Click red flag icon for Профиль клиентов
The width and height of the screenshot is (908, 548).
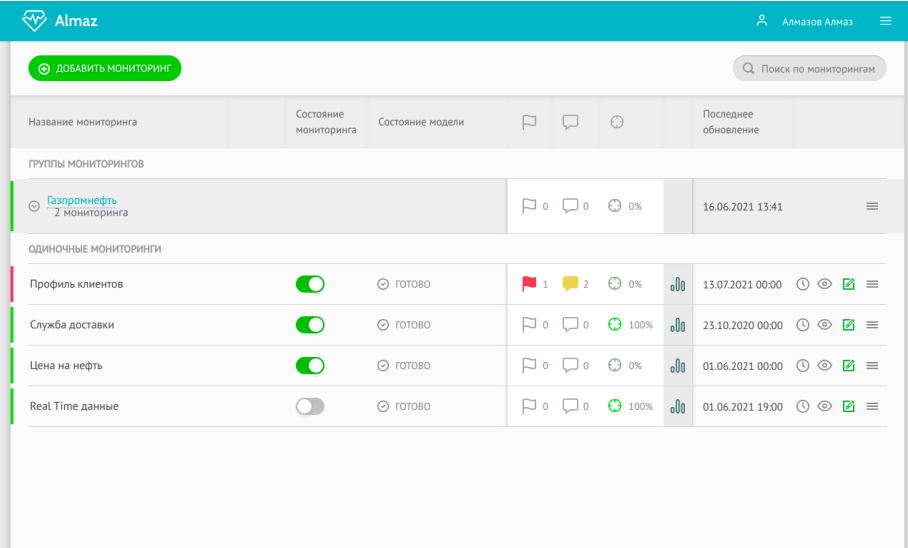(x=529, y=284)
